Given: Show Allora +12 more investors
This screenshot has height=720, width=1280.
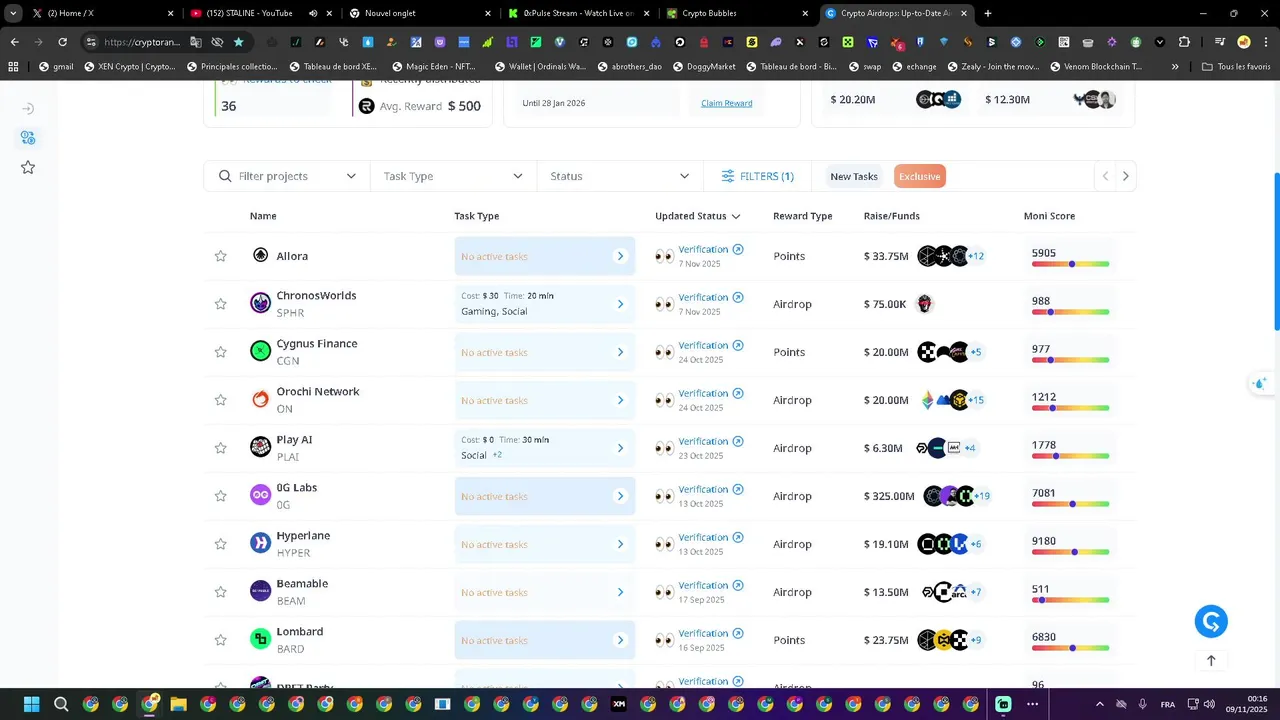Looking at the screenshot, I should (976, 256).
